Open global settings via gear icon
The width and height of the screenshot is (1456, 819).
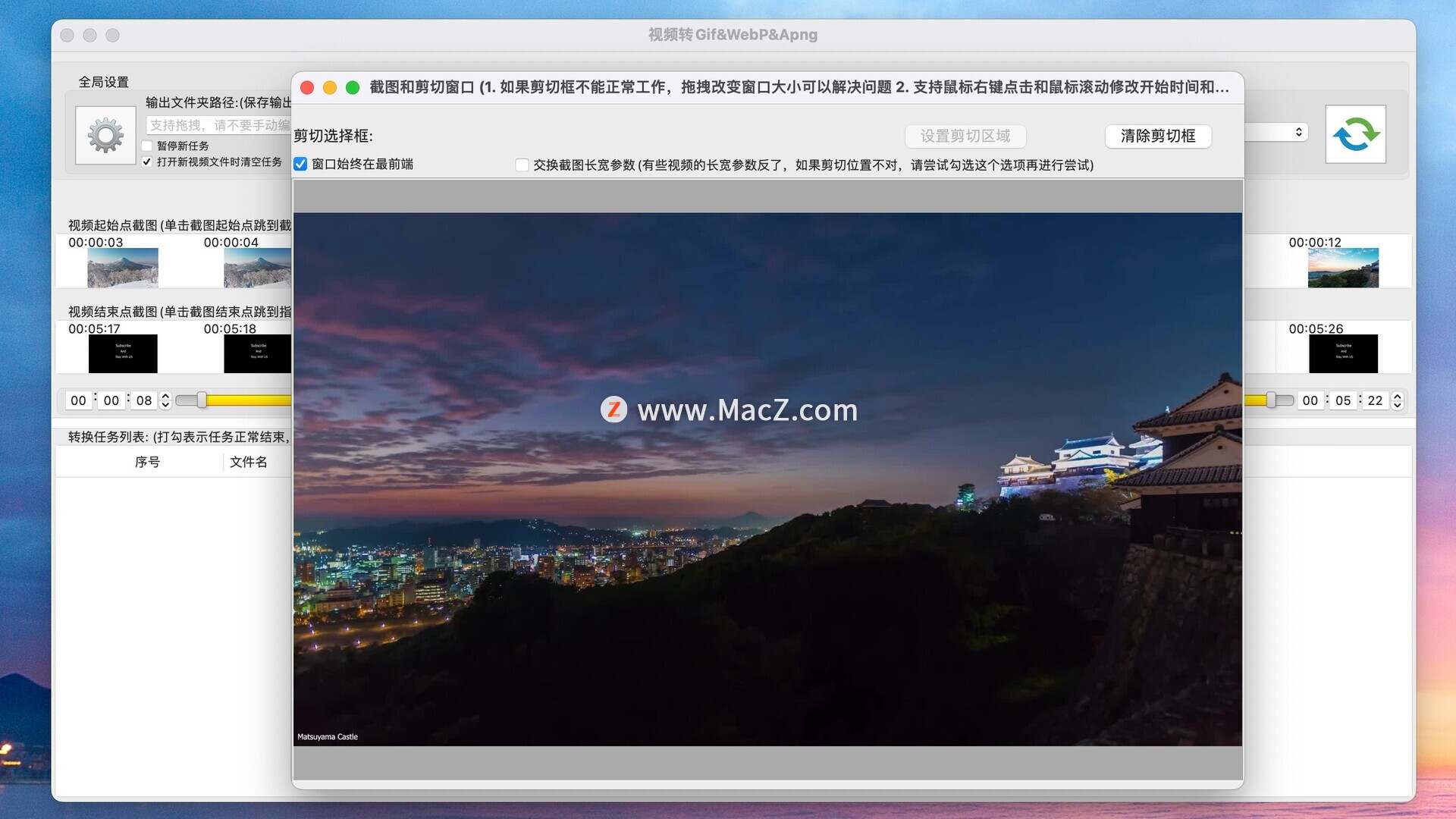pos(105,135)
